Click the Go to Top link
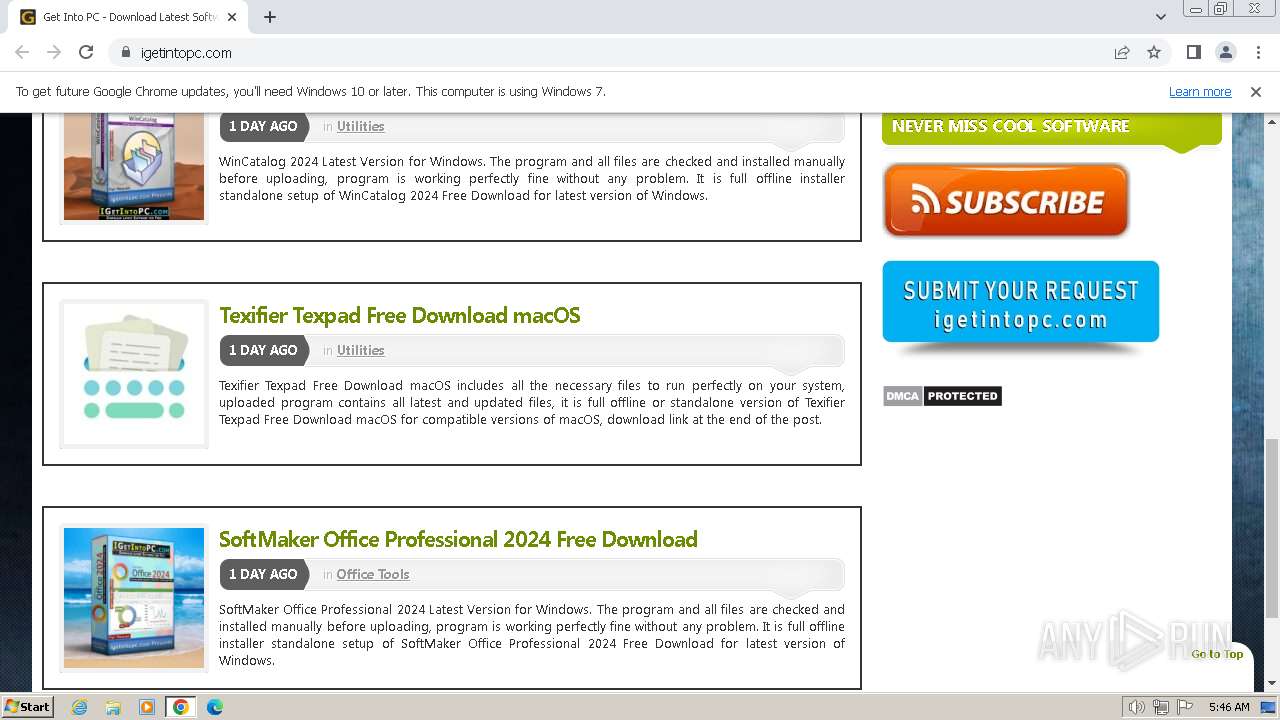 tap(1217, 654)
